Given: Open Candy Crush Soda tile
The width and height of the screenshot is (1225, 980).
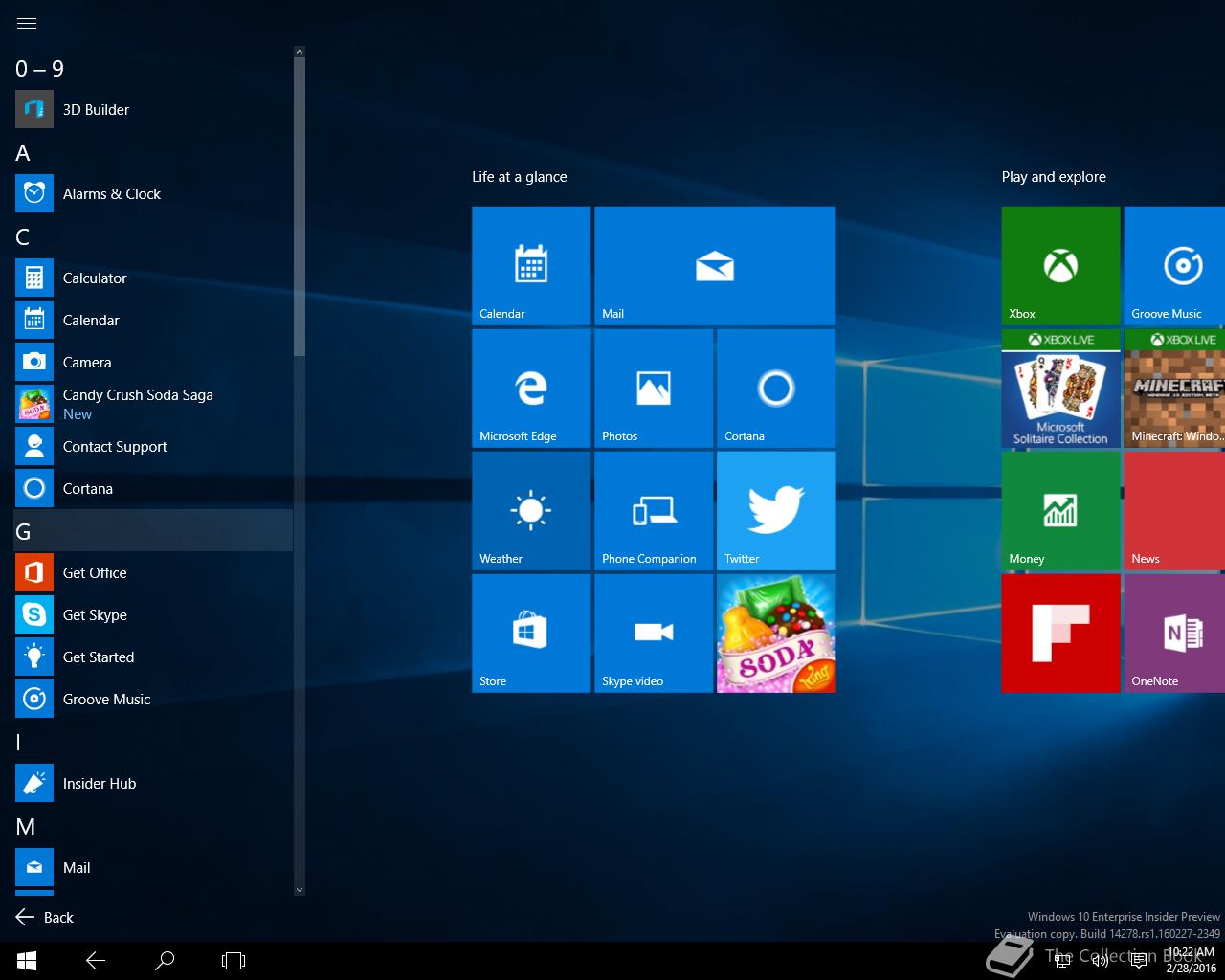Looking at the screenshot, I should pos(776,634).
